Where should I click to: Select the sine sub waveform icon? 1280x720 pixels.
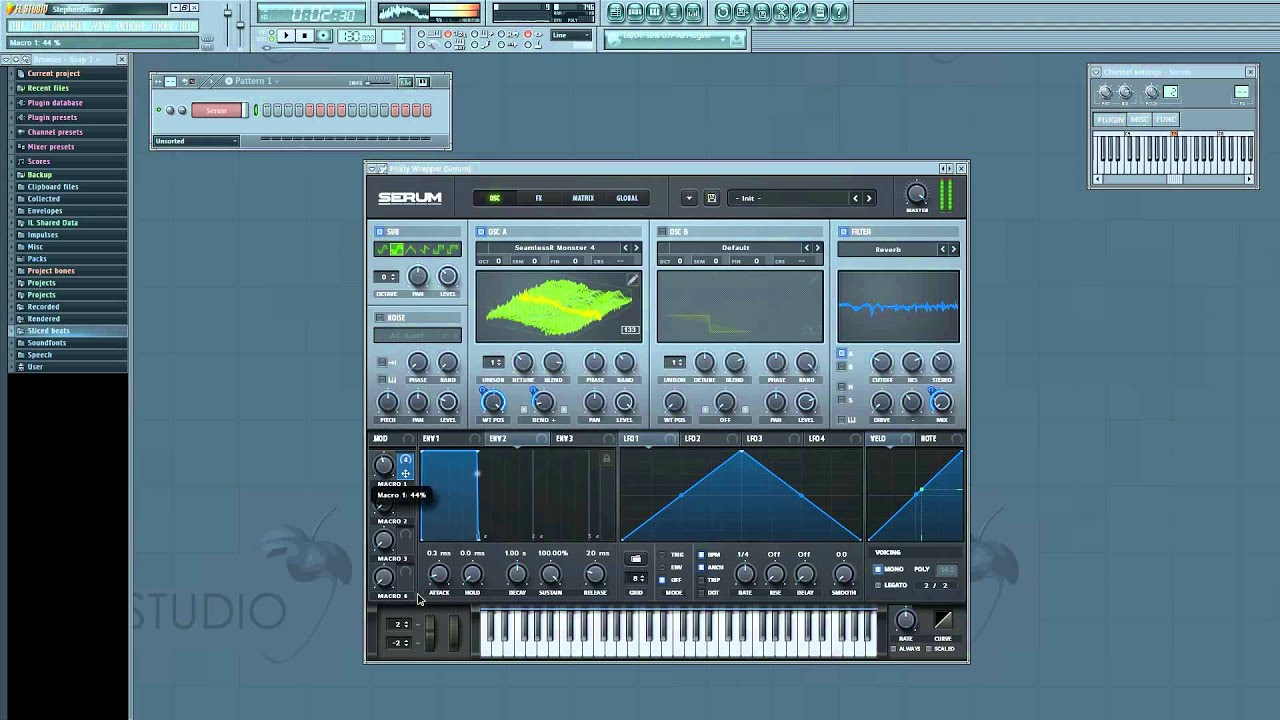pyautogui.click(x=383, y=249)
